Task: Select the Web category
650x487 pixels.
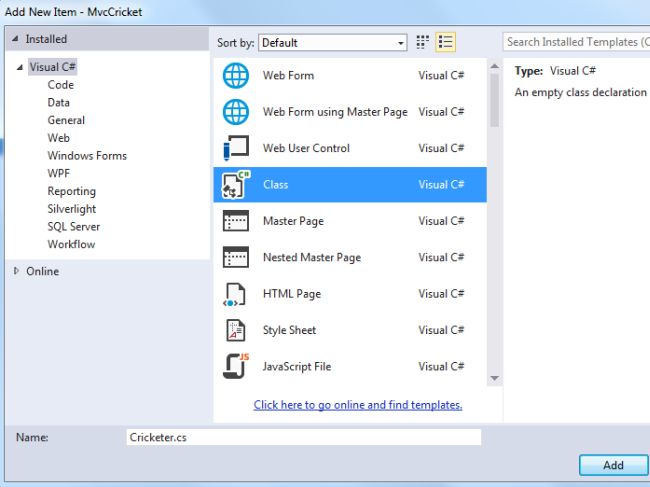Action: [x=58, y=138]
